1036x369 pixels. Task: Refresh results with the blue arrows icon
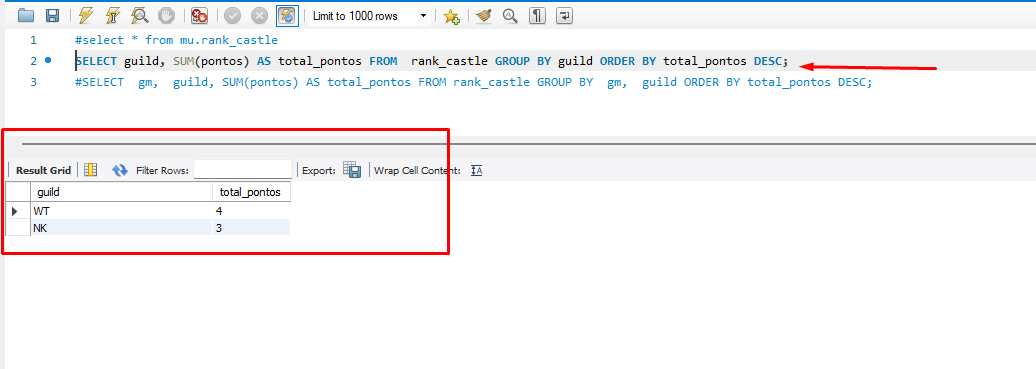120,171
